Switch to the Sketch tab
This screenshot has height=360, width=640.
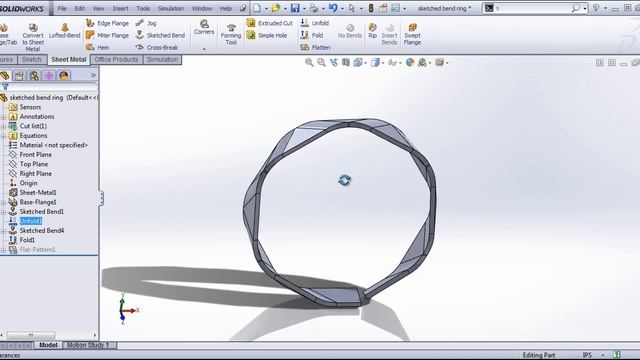coord(32,60)
